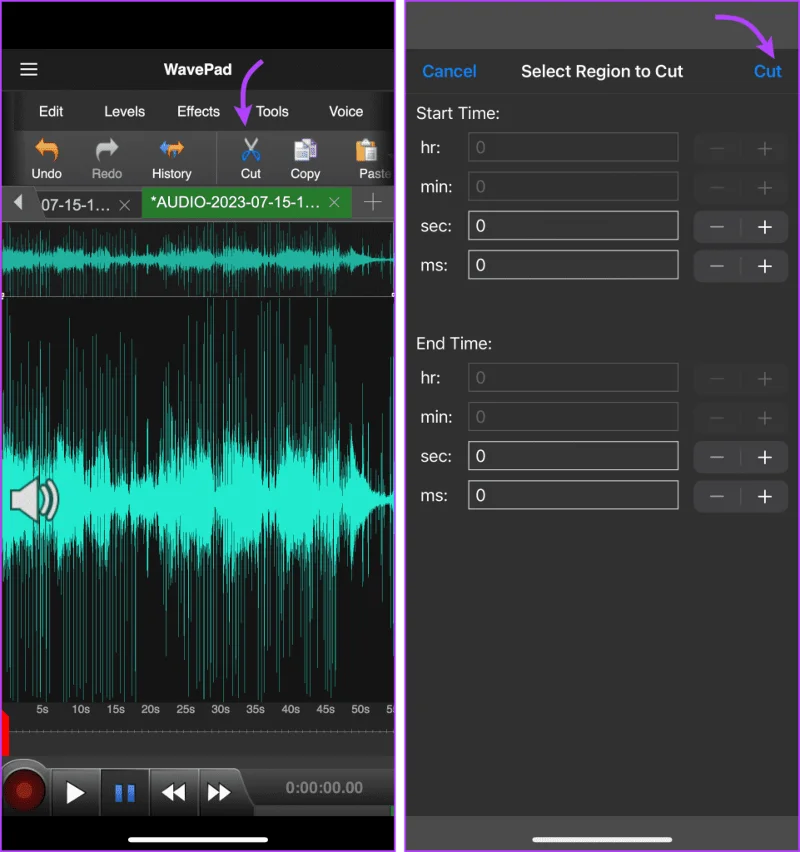The width and height of the screenshot is (800, 852).
Task: Click the 0:00:00.00 time display
Action: point(324,788)
